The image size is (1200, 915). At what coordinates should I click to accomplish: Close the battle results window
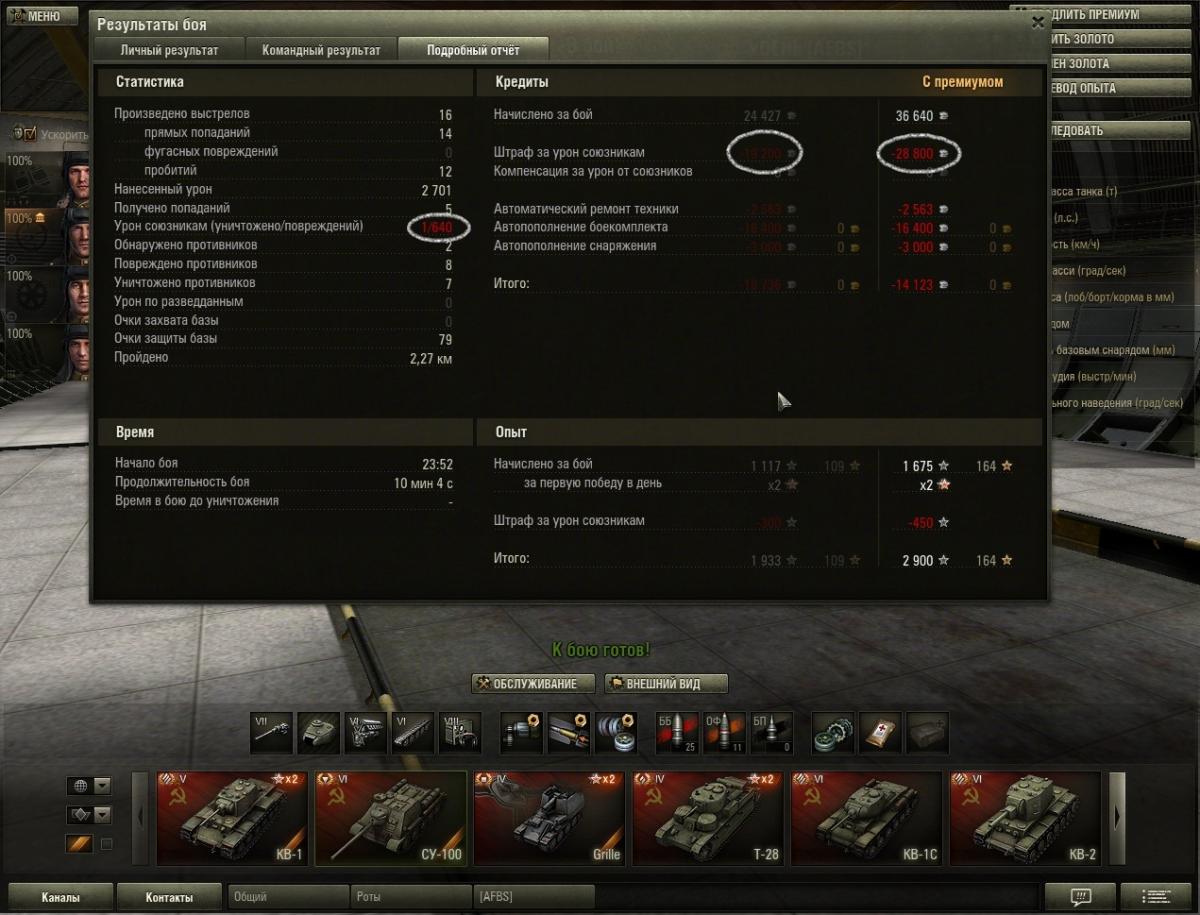[1038, 22]
